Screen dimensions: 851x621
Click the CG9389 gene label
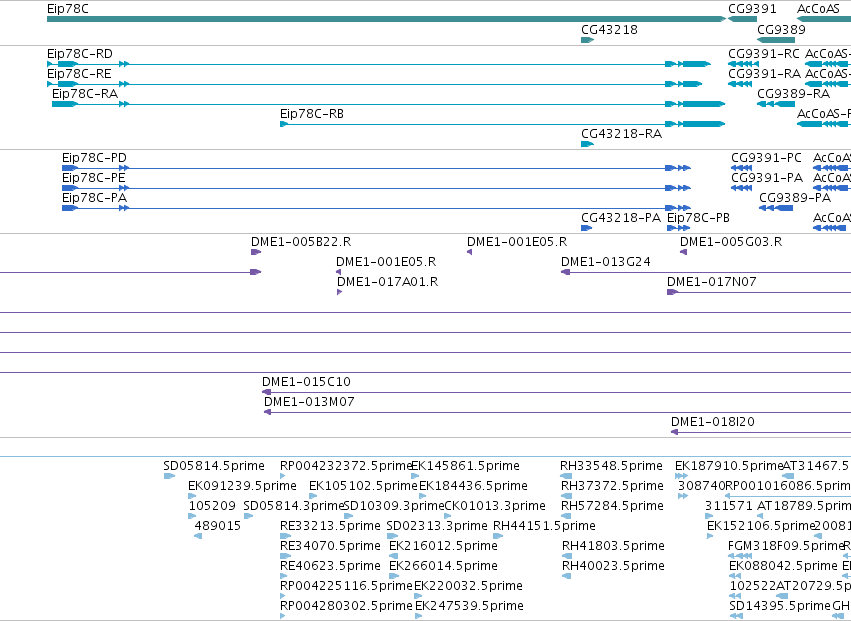pyautogui.click(x=782, y=30)
